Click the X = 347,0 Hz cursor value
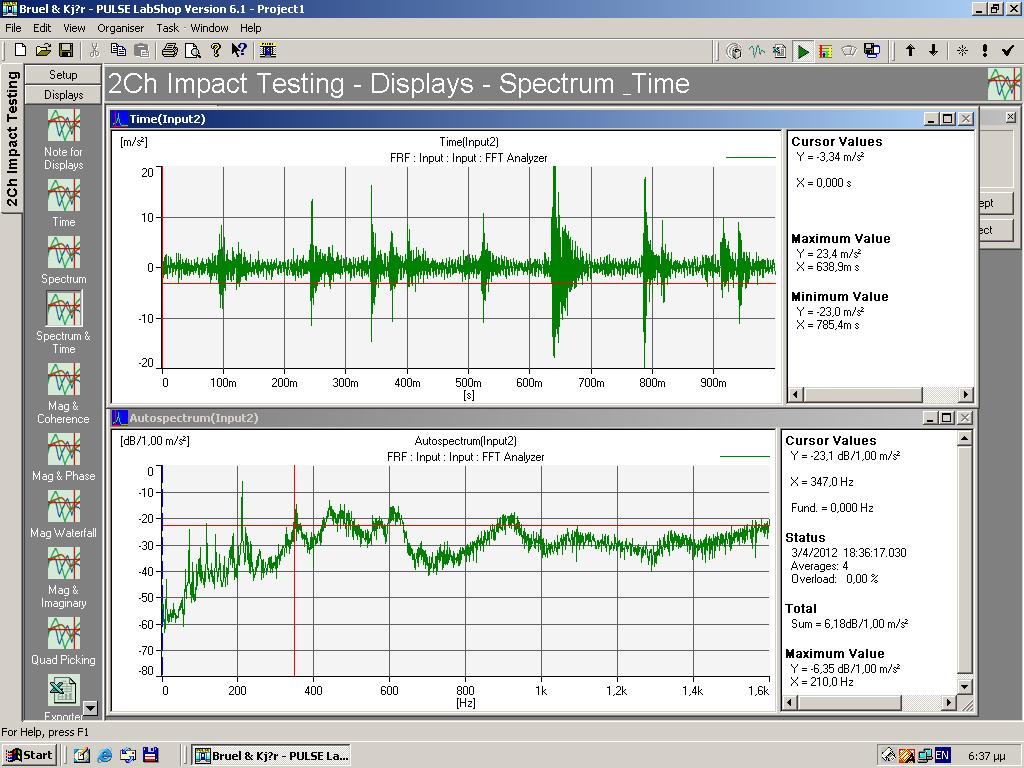Viewport: 1024px width, 768px height. tap(822, 482)
